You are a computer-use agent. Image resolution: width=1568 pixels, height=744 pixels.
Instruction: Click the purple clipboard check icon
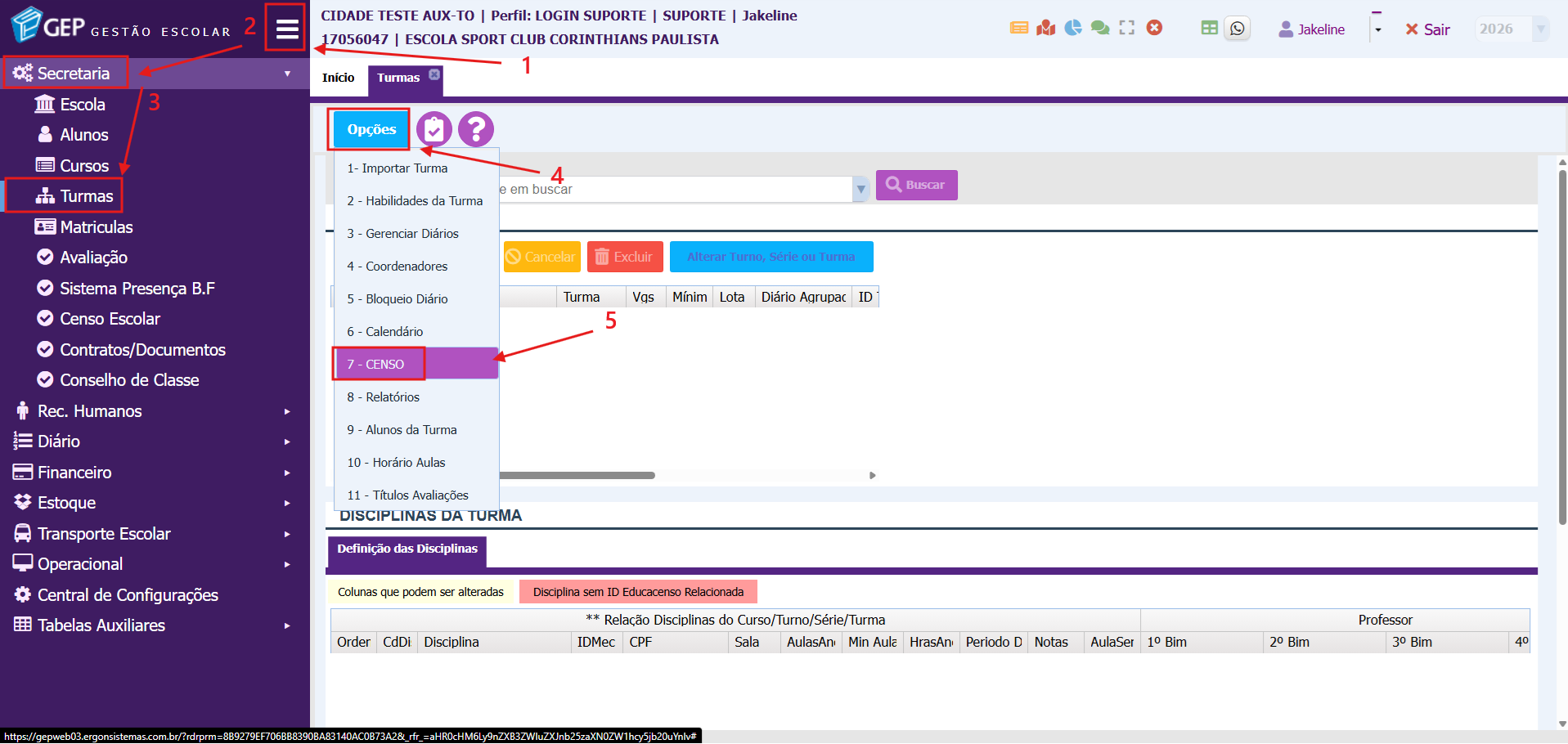point(434,129)
